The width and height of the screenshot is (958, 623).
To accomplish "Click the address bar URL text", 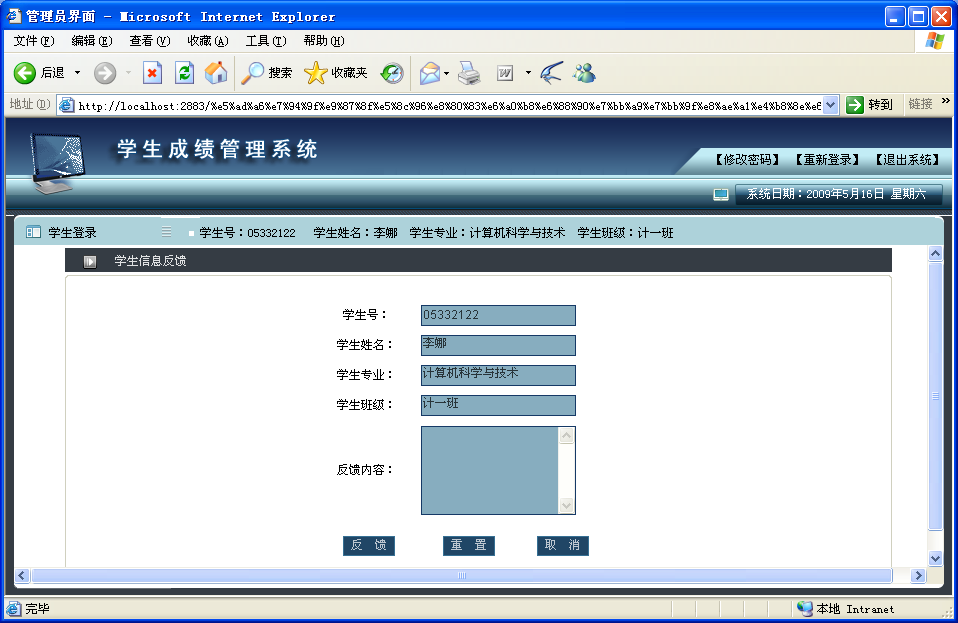I will tap(450, 106).
